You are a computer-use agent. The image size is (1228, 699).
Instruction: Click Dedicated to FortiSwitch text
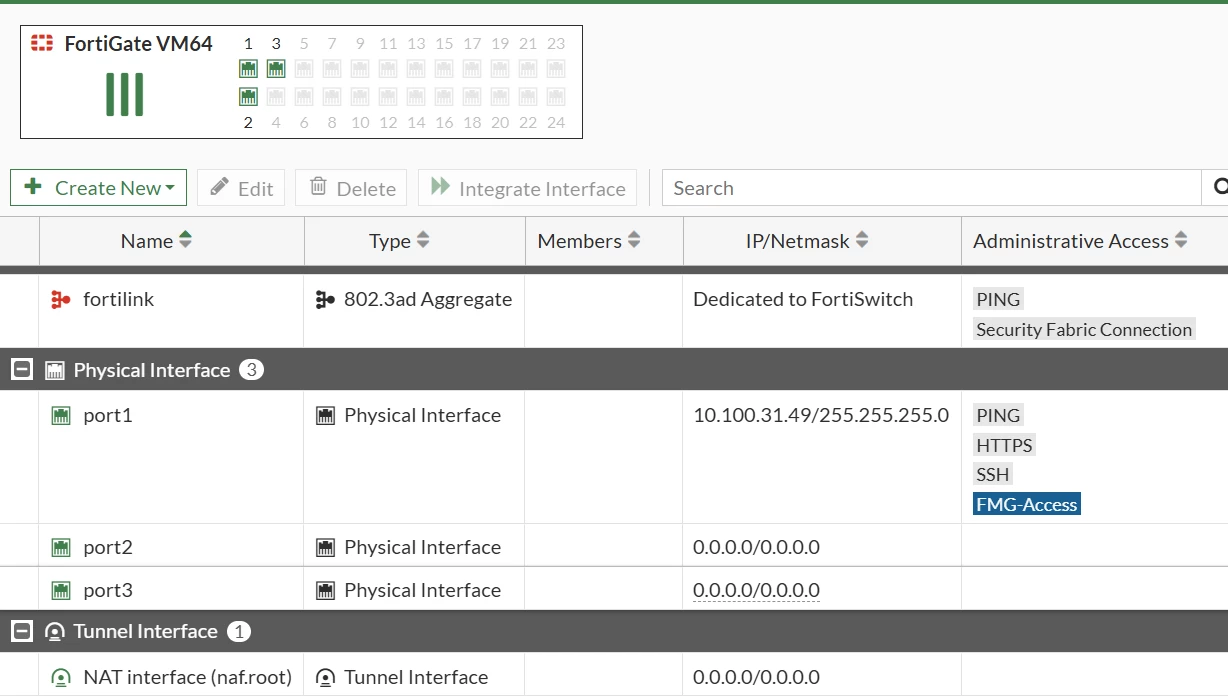point(803,299)
